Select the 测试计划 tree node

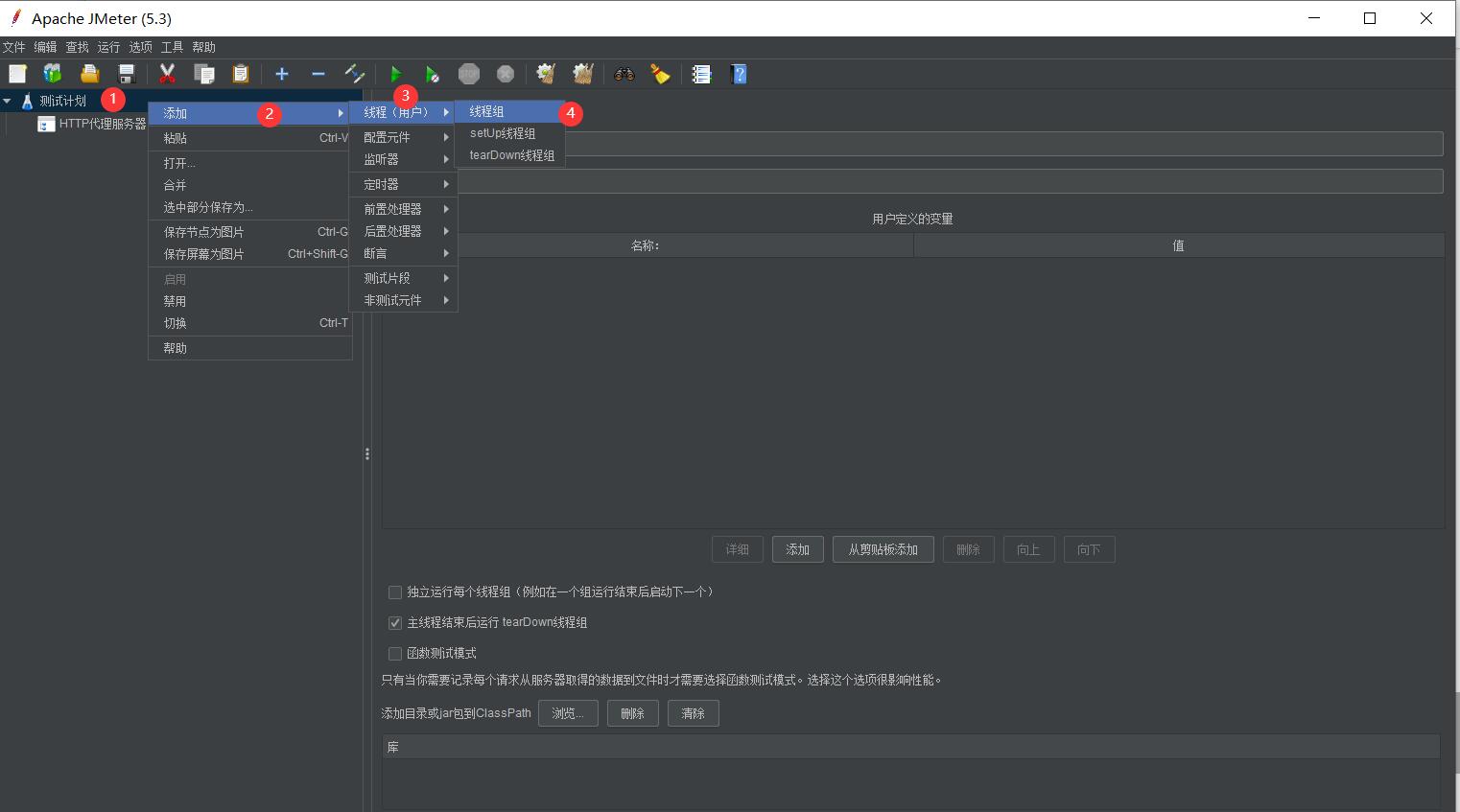coord(62,101)
